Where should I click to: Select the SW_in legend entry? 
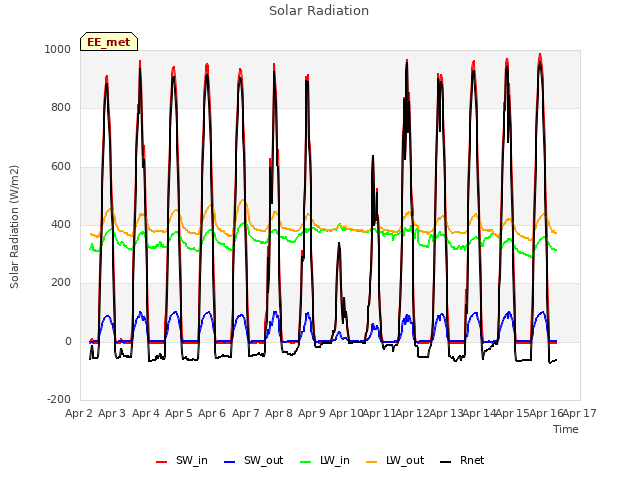pos(182,460)
